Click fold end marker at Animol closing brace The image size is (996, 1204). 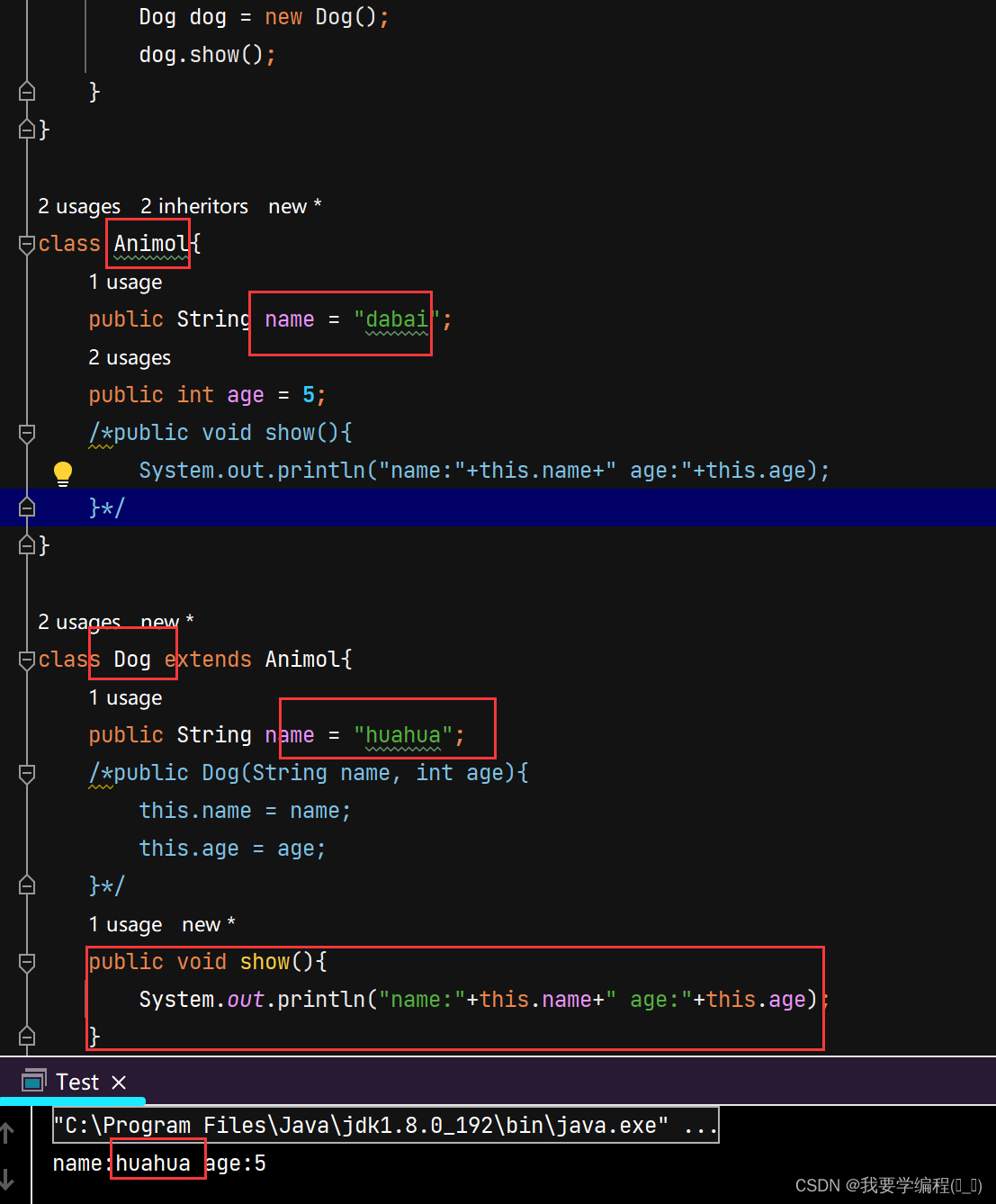(27, 544)
